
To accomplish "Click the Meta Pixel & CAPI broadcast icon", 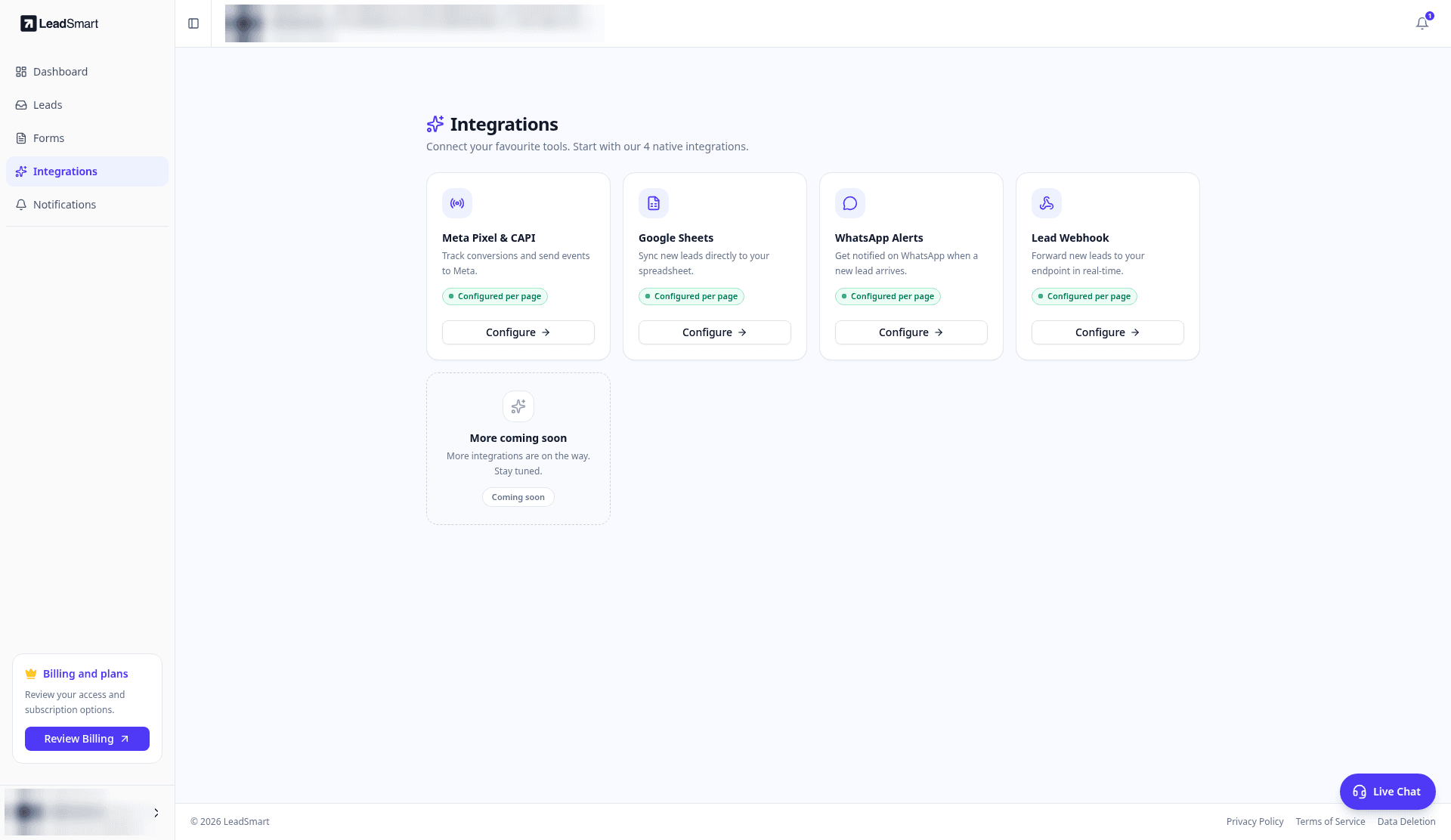I will pyautogui.click(x=457, y=203).
